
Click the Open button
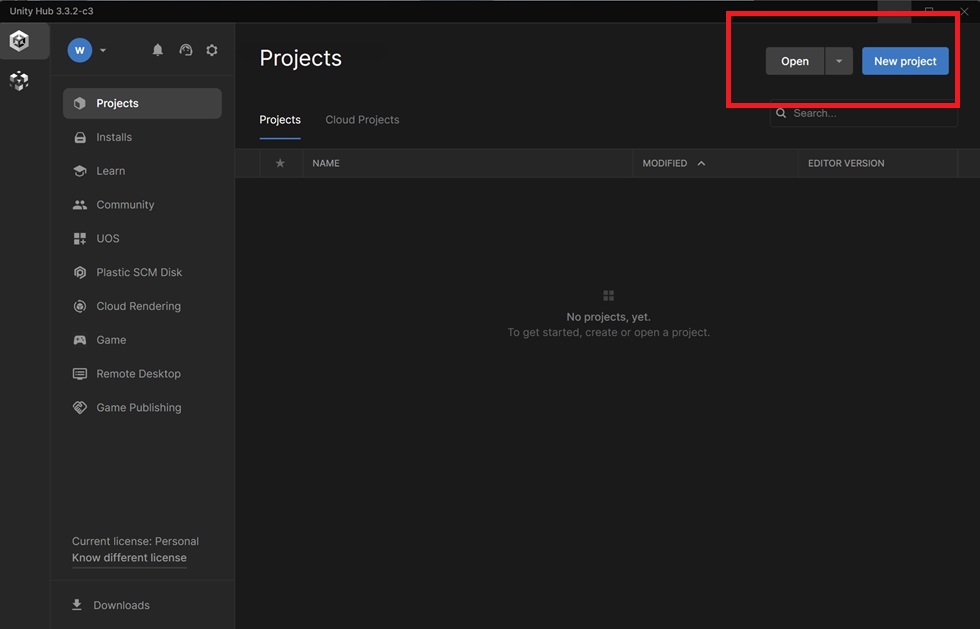tap(795, 61)
